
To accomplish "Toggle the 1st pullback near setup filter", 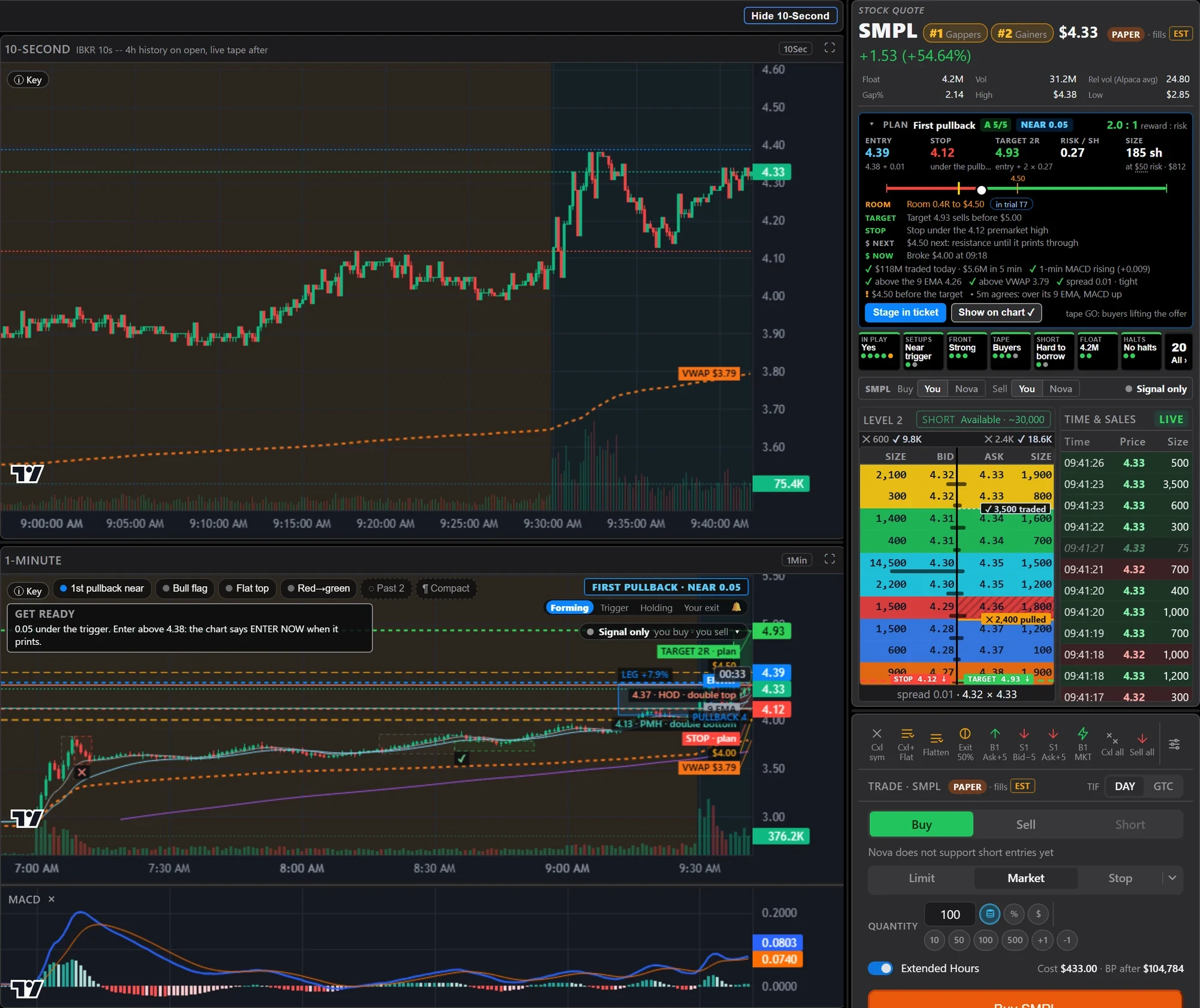I will pyautogui.click(x=101, y=589).
